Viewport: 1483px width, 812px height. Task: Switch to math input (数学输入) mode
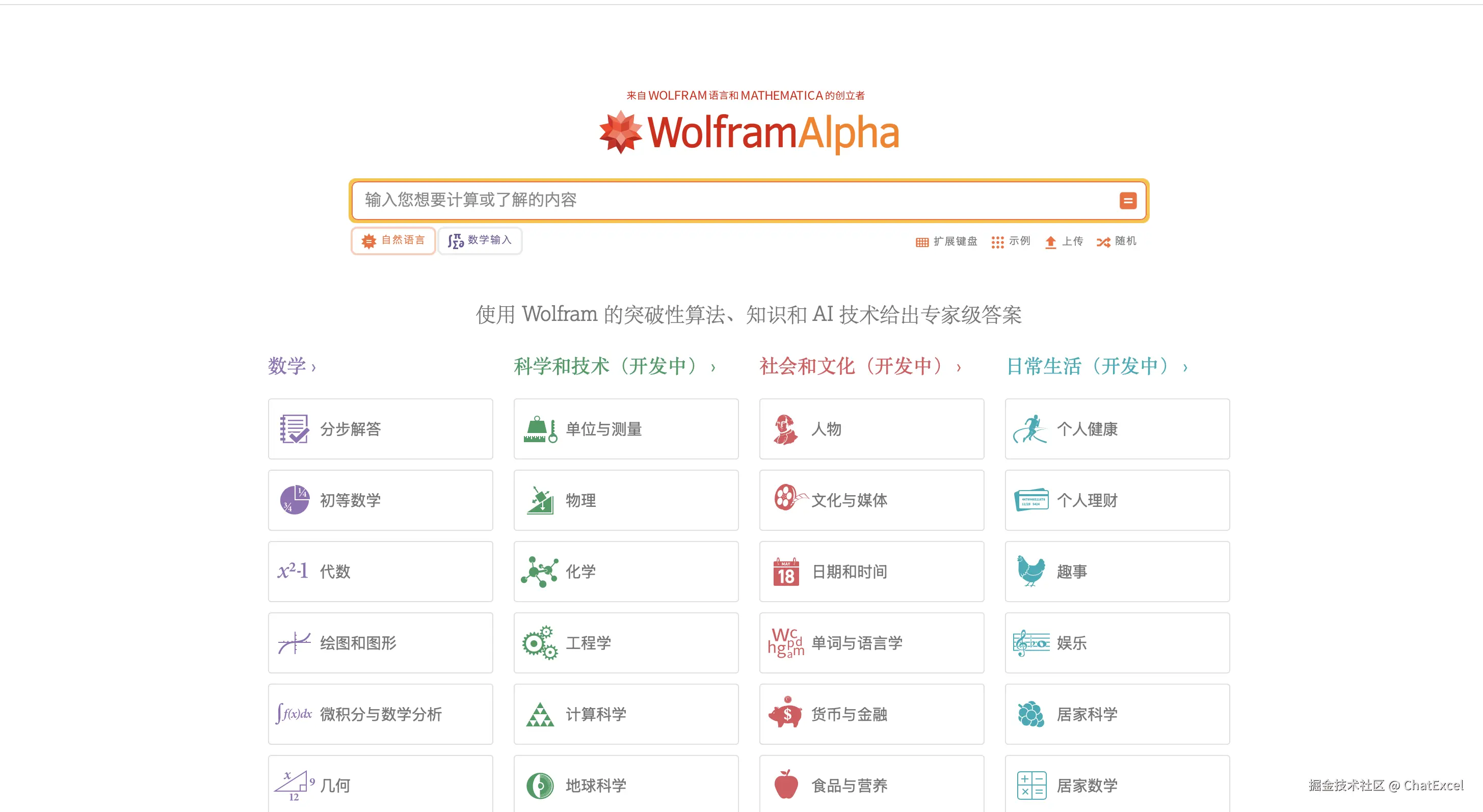point(480,240)
